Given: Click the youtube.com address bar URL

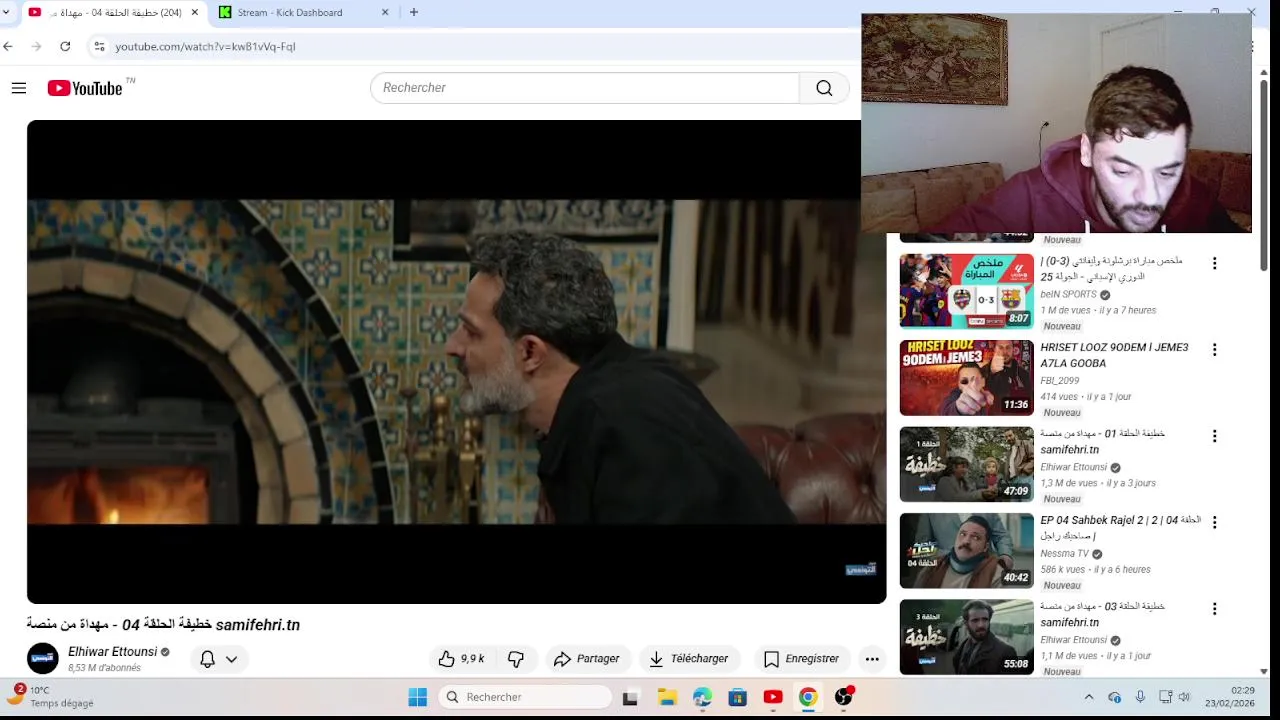Looking at the screenshot, I should (205, 46).
